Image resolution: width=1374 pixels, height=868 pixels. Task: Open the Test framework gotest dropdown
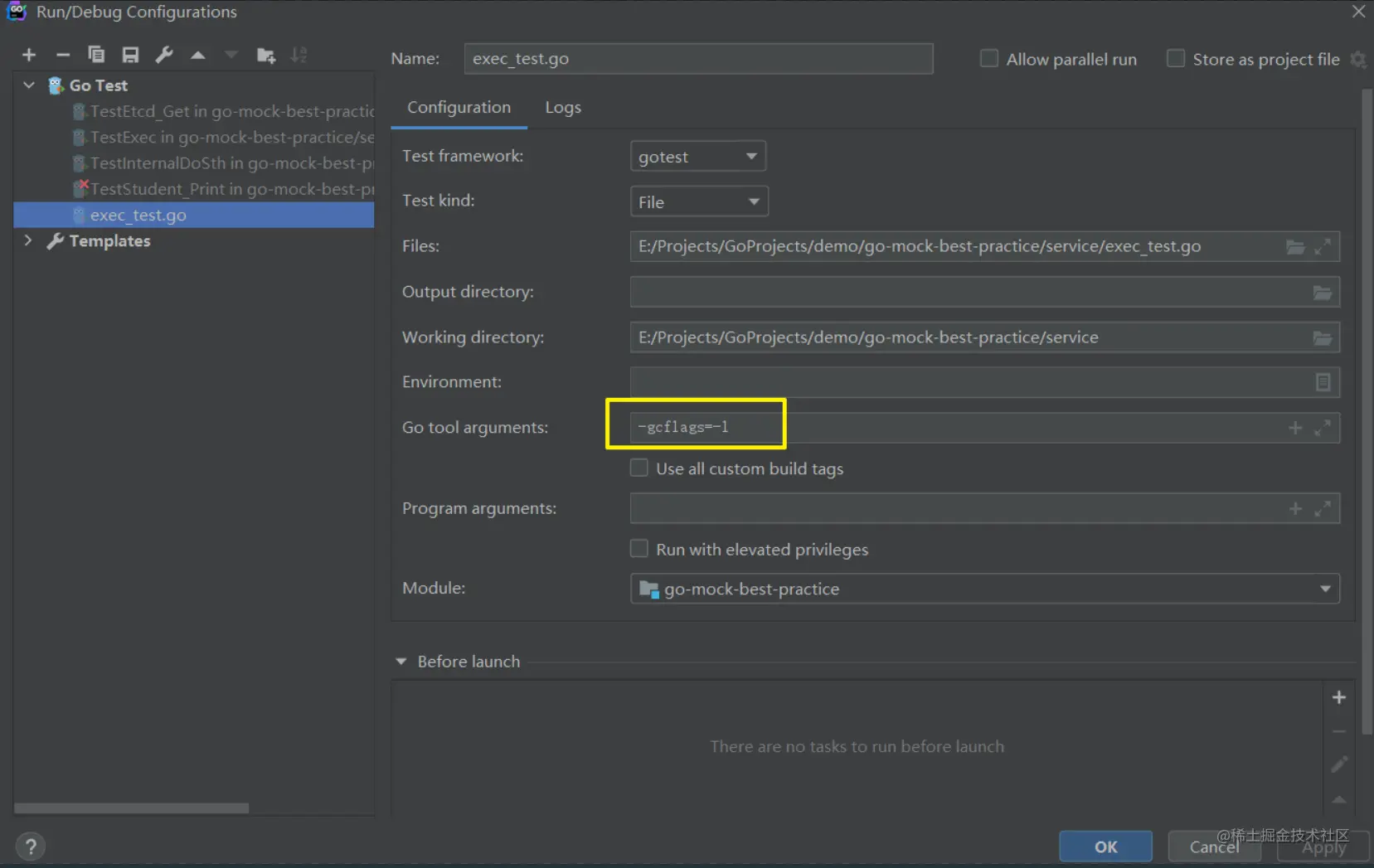coord(698,157)
